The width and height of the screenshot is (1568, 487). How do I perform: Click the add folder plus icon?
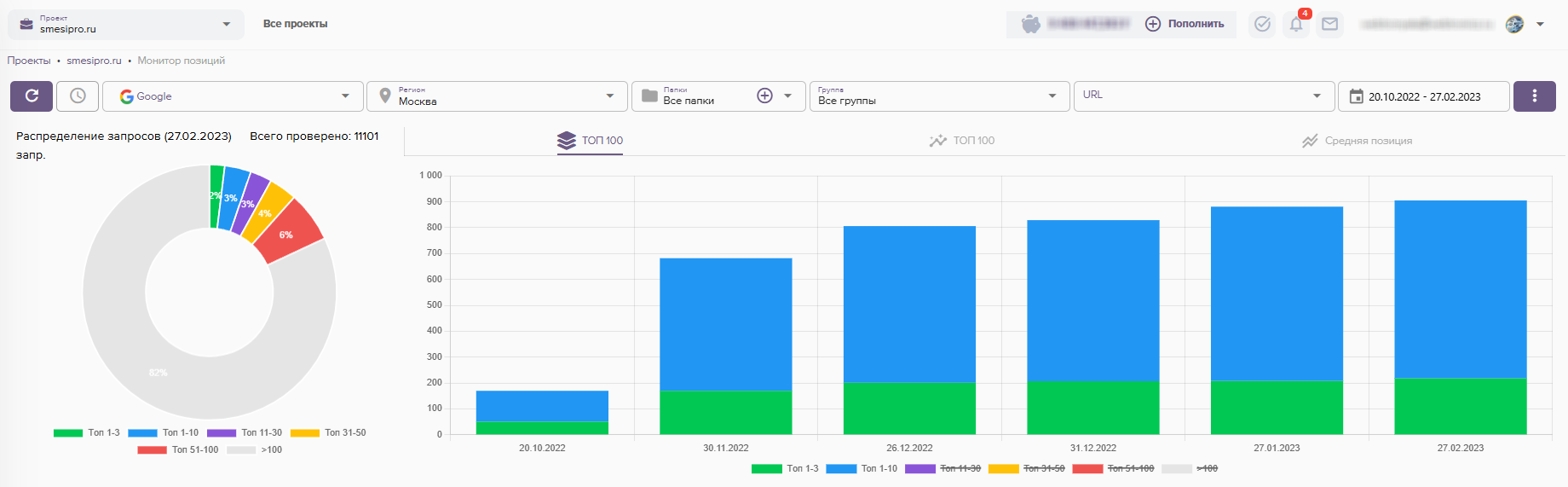[764, 96]
